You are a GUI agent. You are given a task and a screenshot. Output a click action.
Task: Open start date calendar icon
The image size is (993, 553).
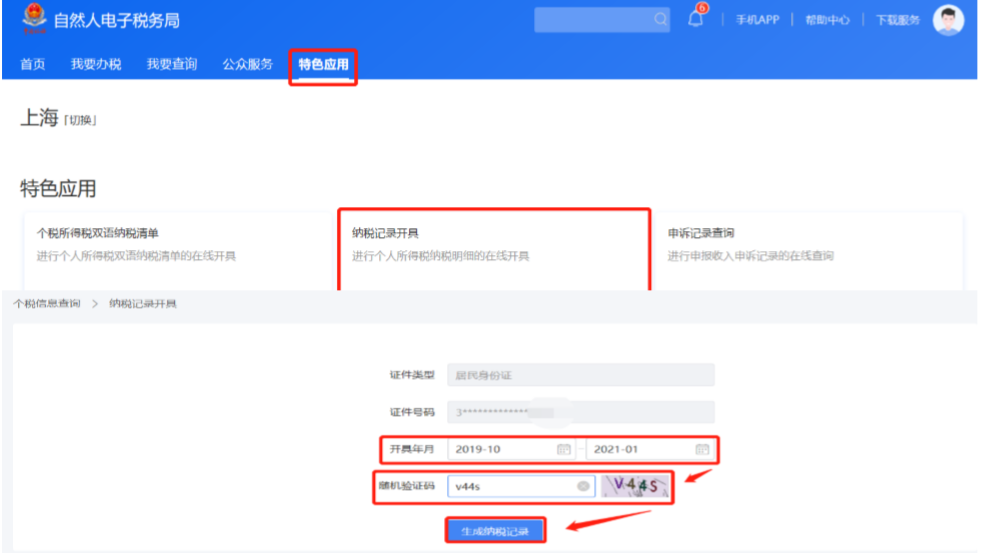click(564, 449)
